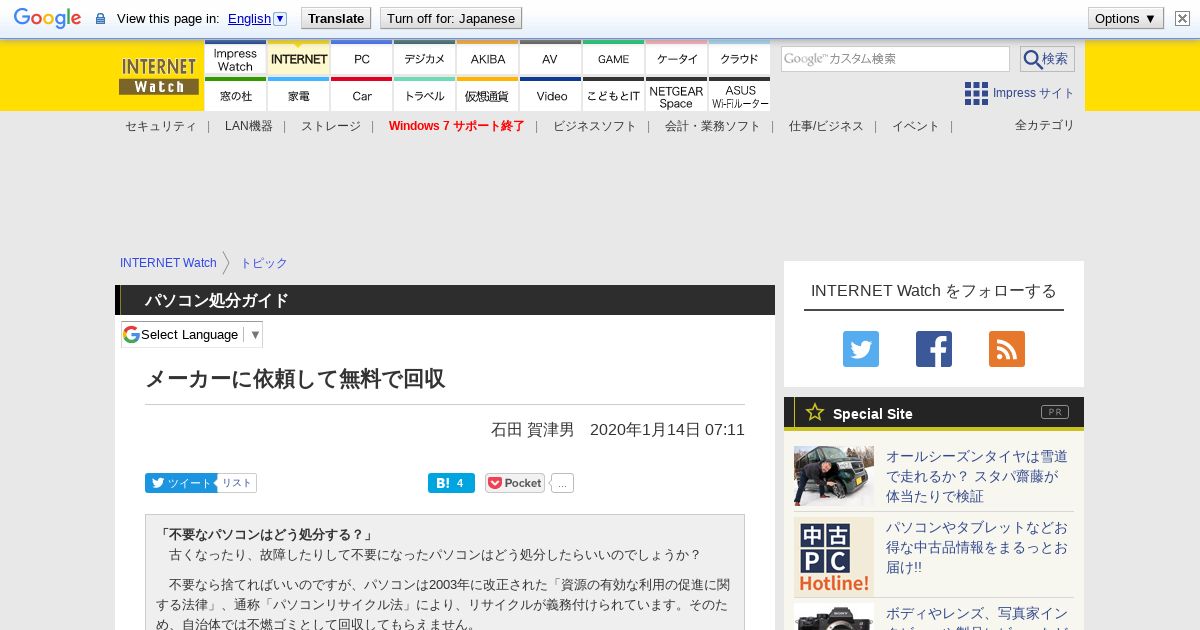Screen dimensions: 1200x630
Task: Open the English language dropdown
Action: 257,18
